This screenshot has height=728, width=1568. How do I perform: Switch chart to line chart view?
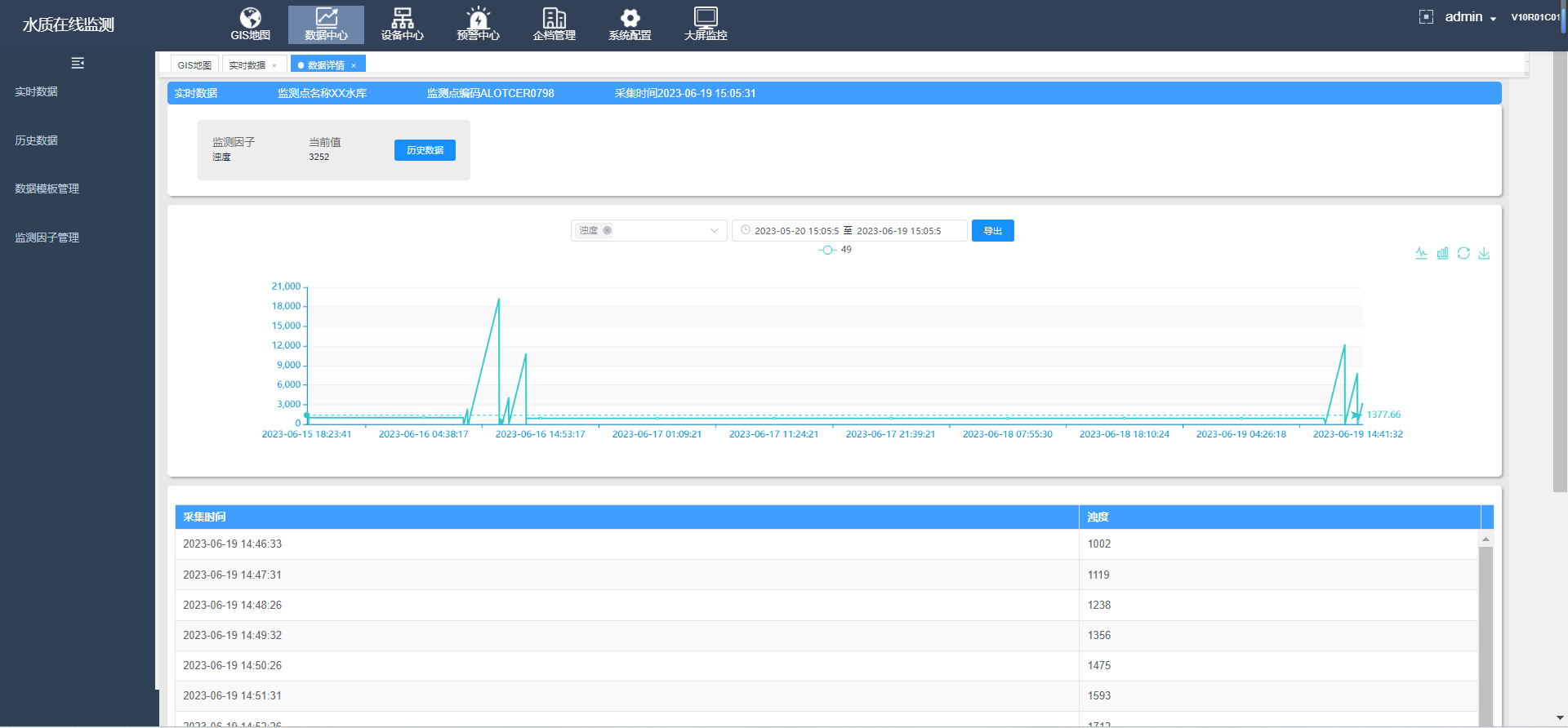(1421, 254)
